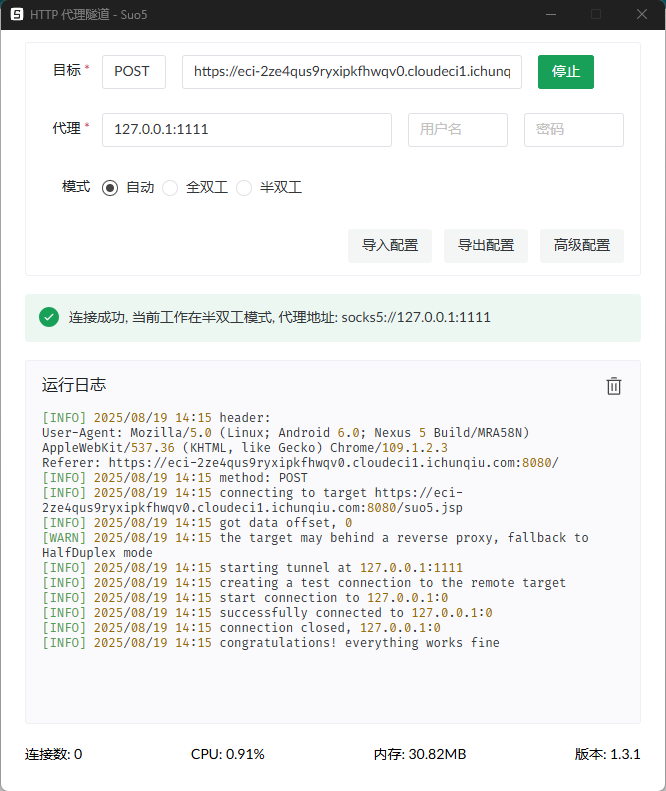Viewport: 666px width, 791px height.
Task: Clear the run log with trash icon
Action: pyautogui.click(x=614, y=386)
